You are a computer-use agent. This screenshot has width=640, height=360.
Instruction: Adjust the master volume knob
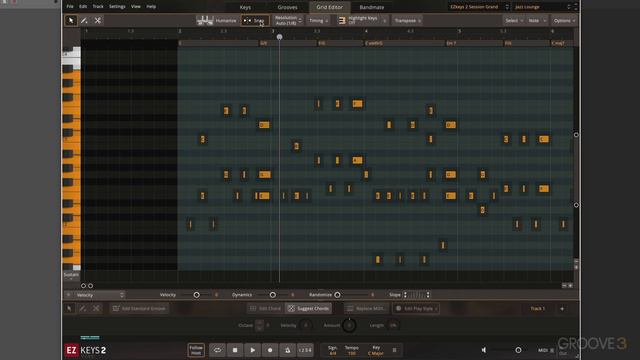pos(518,350)
